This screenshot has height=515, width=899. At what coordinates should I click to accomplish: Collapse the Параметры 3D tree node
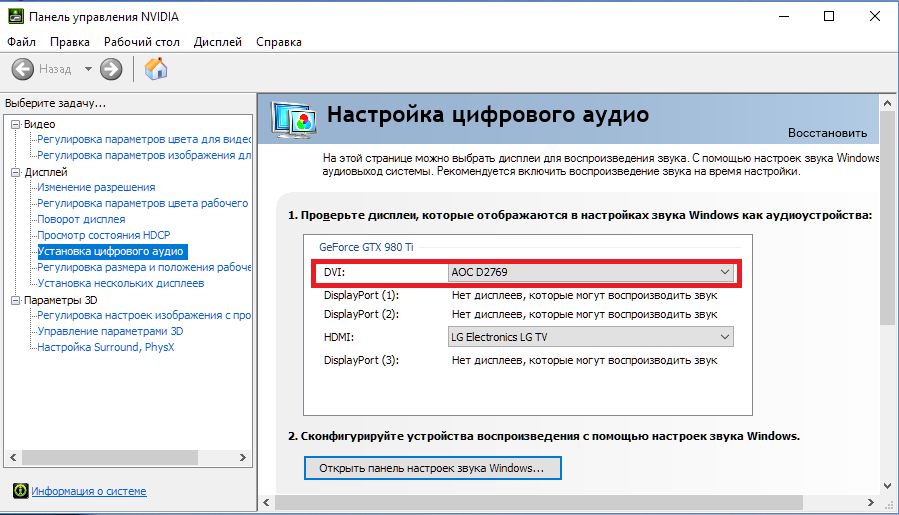(15, 300)
